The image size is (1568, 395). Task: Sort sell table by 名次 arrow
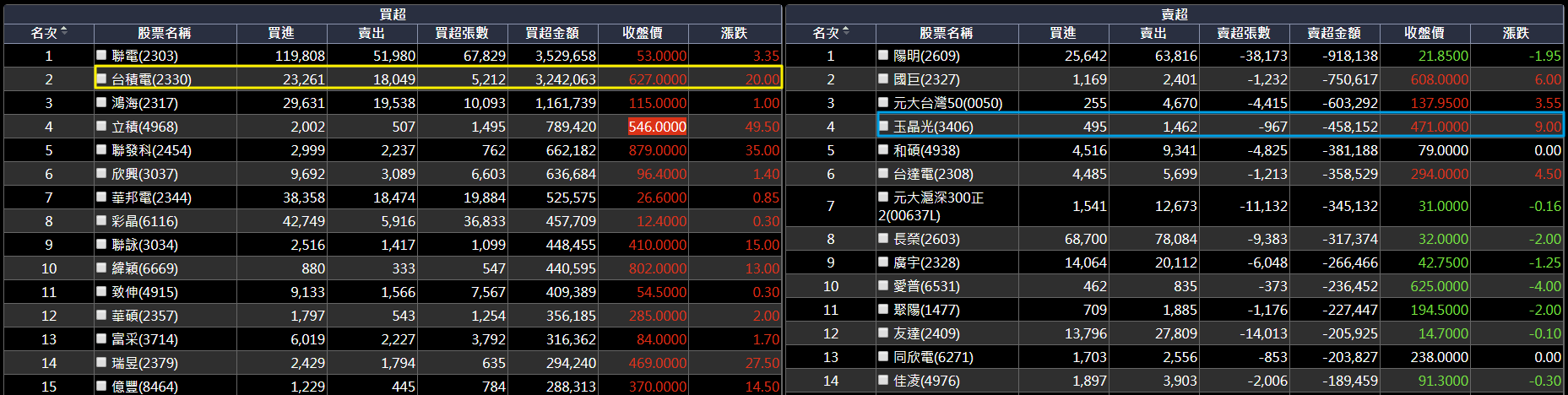846,32
